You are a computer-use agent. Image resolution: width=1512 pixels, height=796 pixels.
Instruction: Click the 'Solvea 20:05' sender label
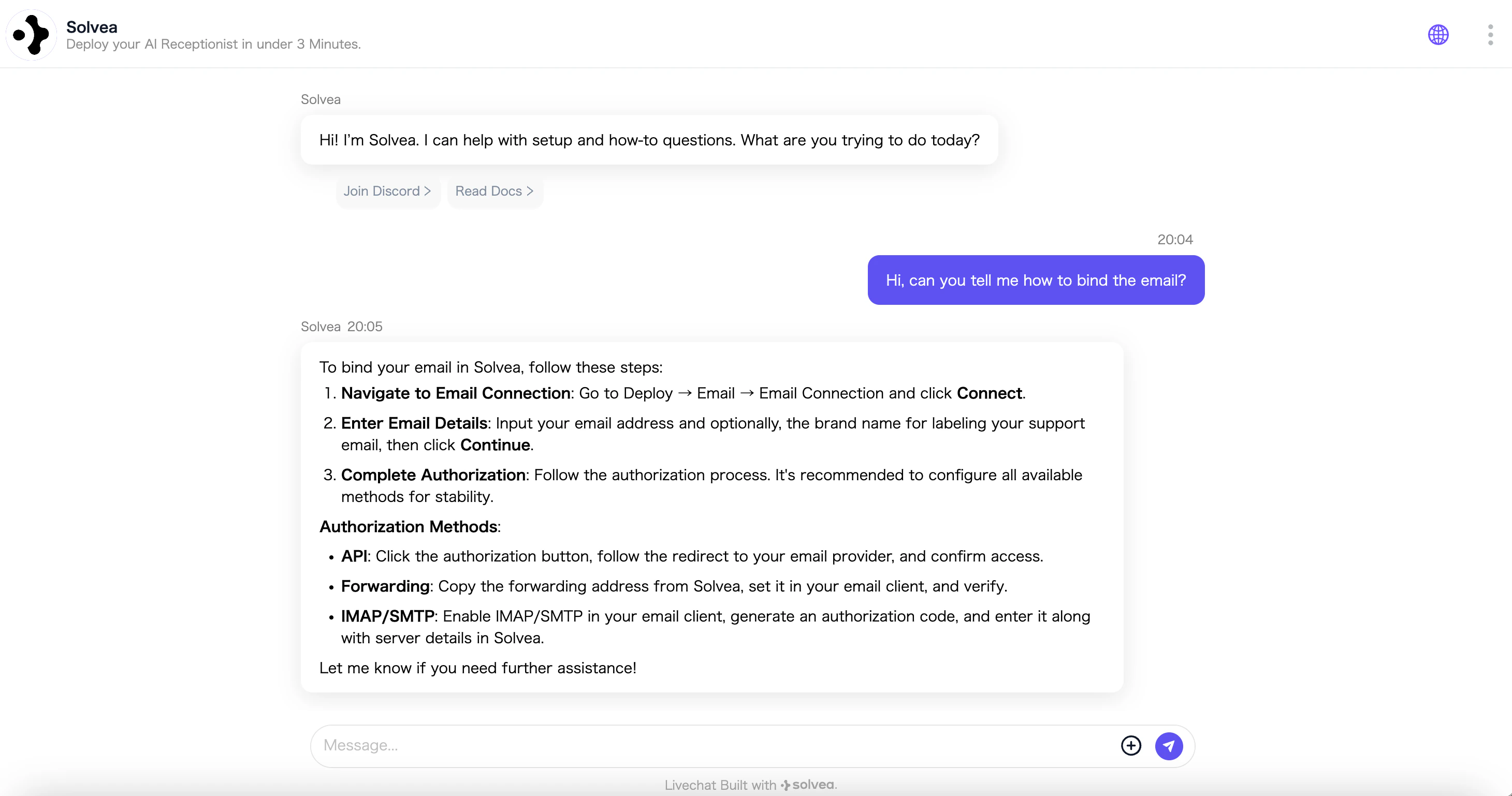[x=342, y=327]
